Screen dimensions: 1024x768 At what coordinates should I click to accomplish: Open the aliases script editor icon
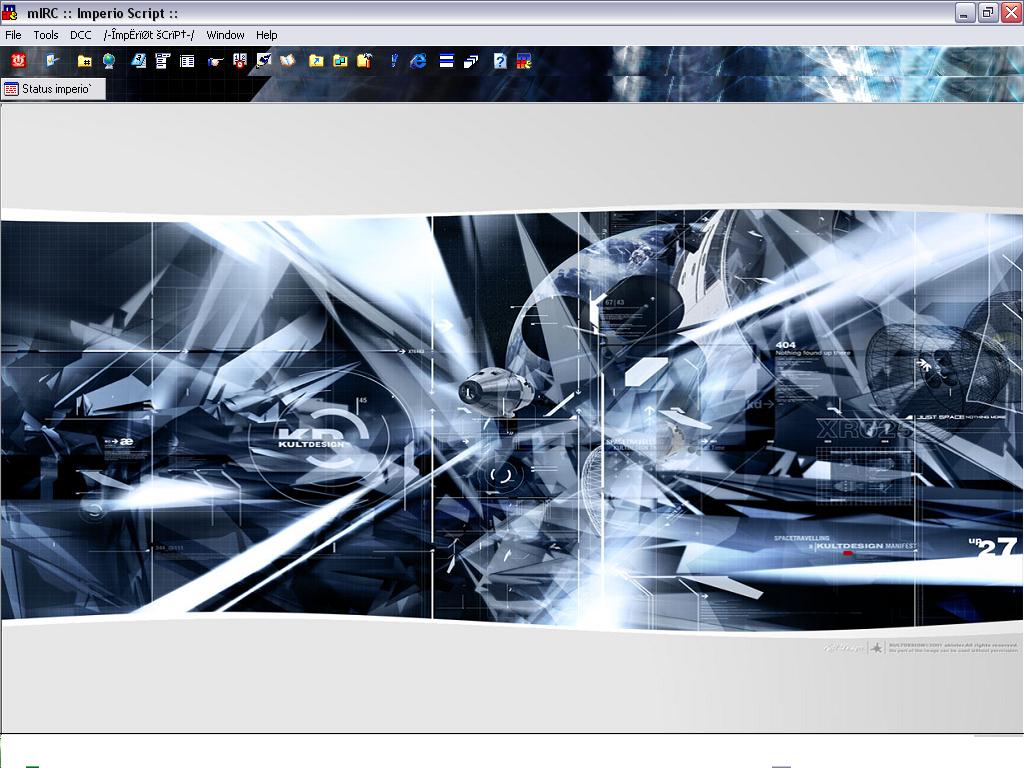click(138, 61)
